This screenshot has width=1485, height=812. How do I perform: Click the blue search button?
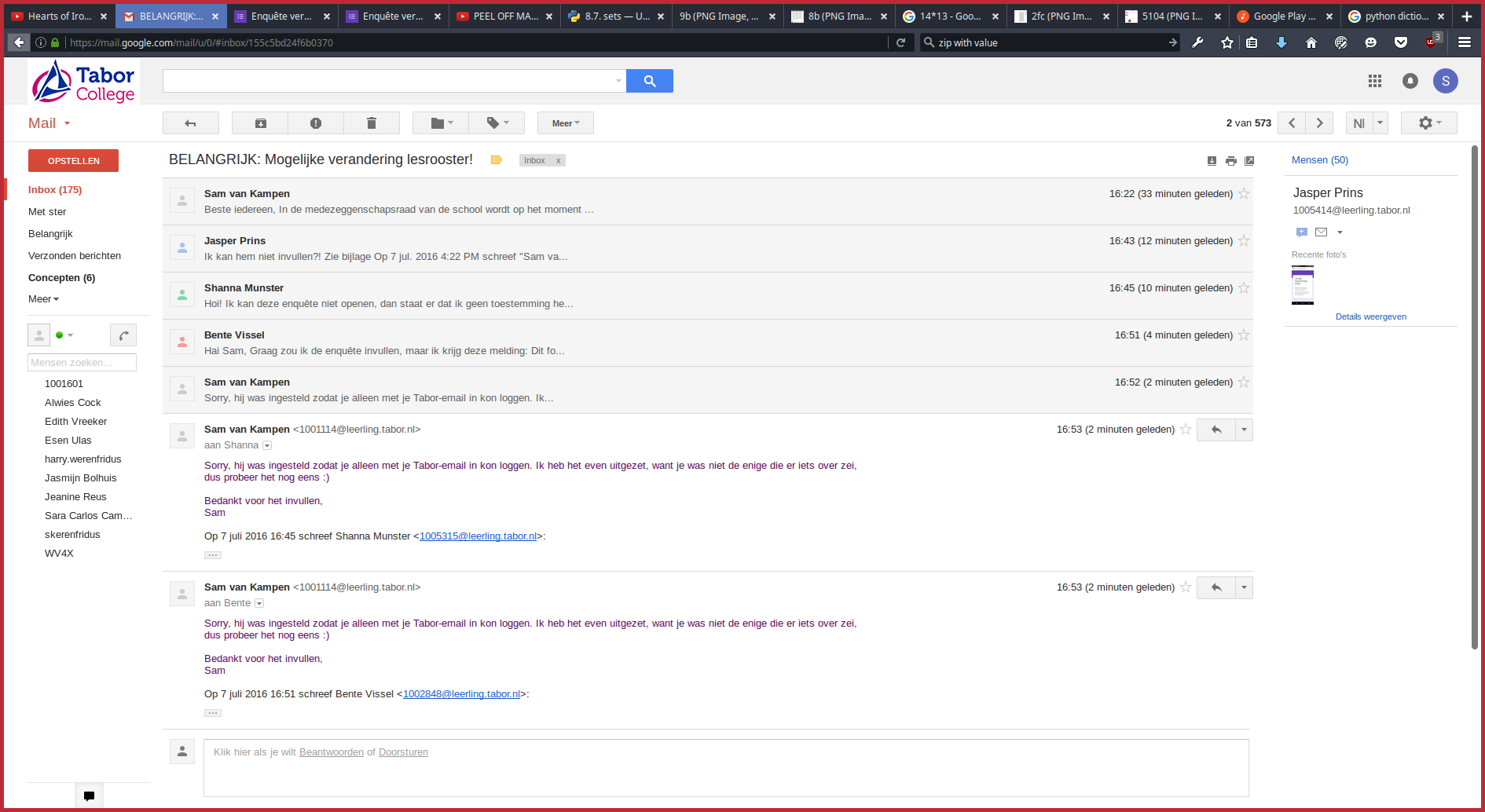click(649, 81)
